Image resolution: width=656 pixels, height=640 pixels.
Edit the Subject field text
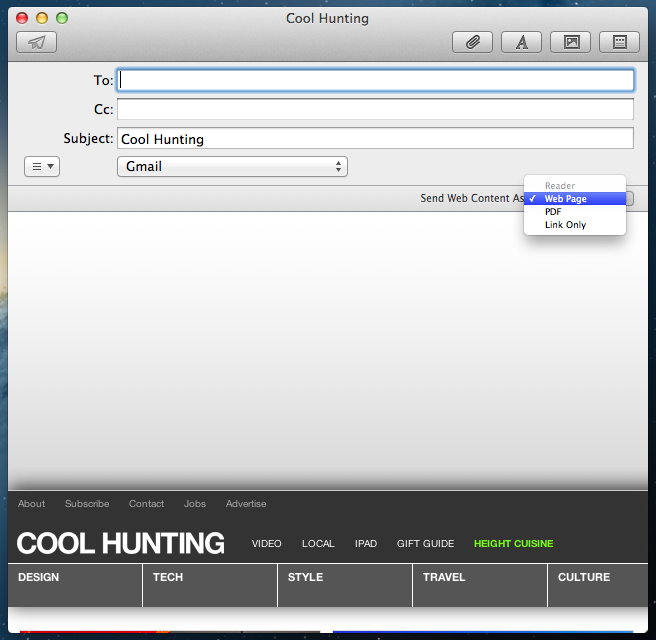pyautogui.click(x=375, y=138)
